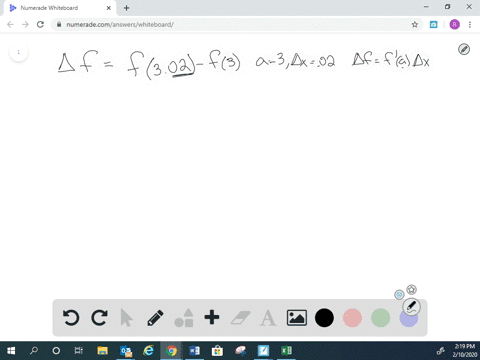The image size is (480, 360).
Task: Open the Windows Start menu
Action: [x=11, y=351]
